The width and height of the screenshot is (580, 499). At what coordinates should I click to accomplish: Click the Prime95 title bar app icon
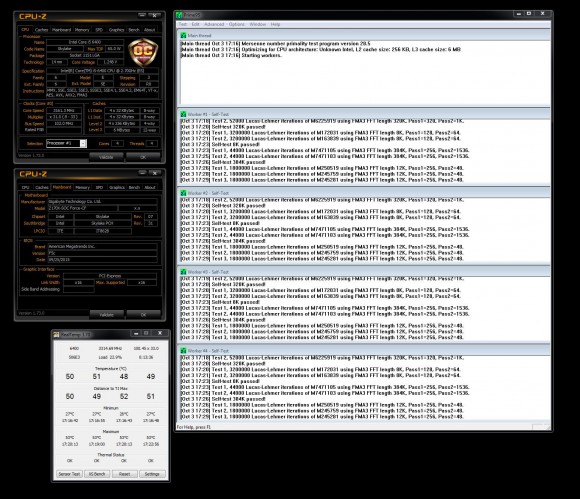coord(179,15)
